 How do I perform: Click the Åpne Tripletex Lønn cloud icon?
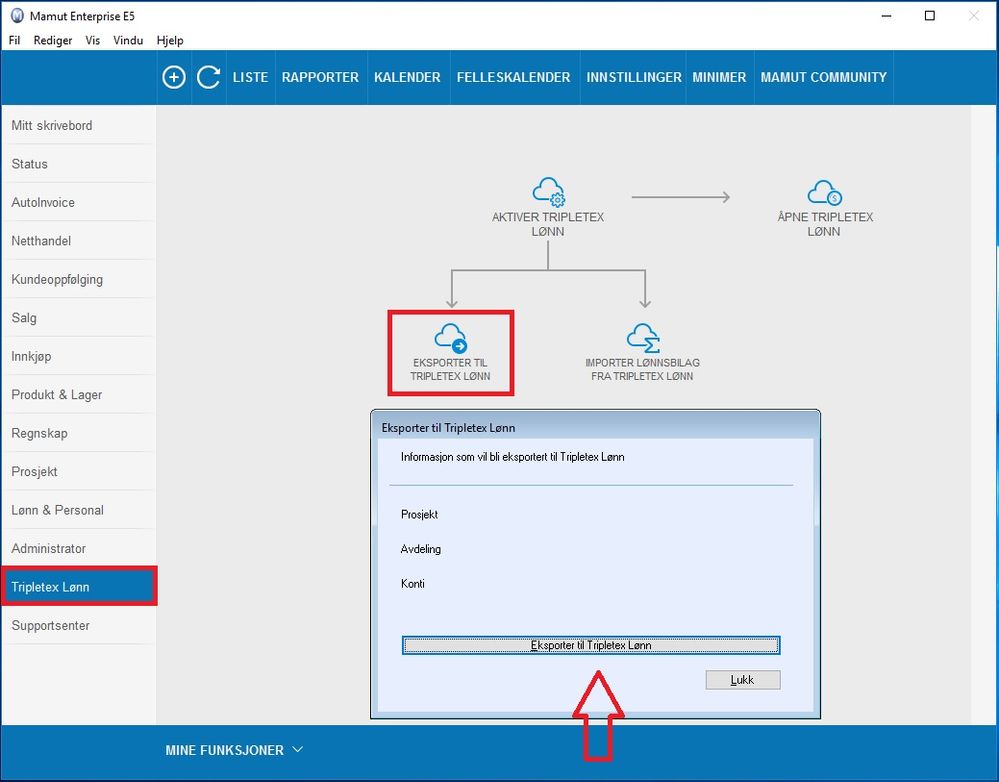(824, 192)
